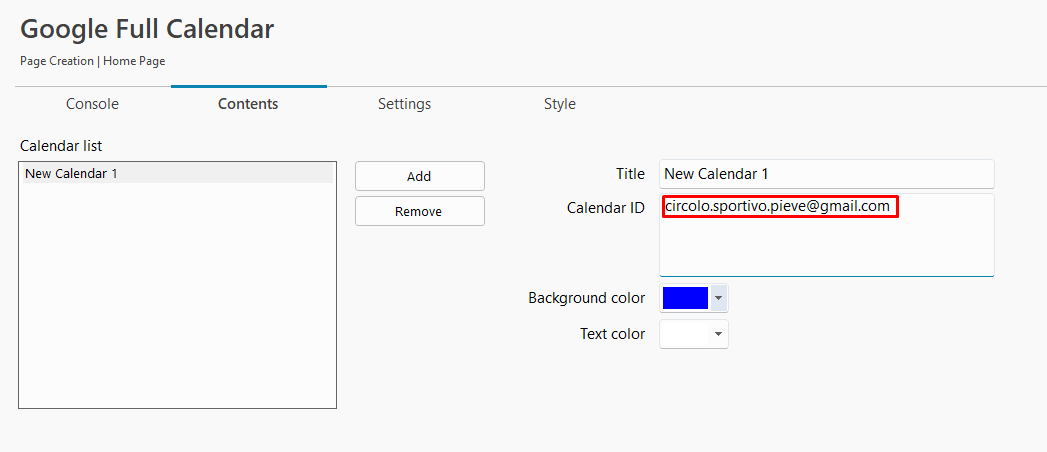Click the Page Creation | Home Page breadcrumb
Viewport: 1047px width, 452px height.
point(92,61)
